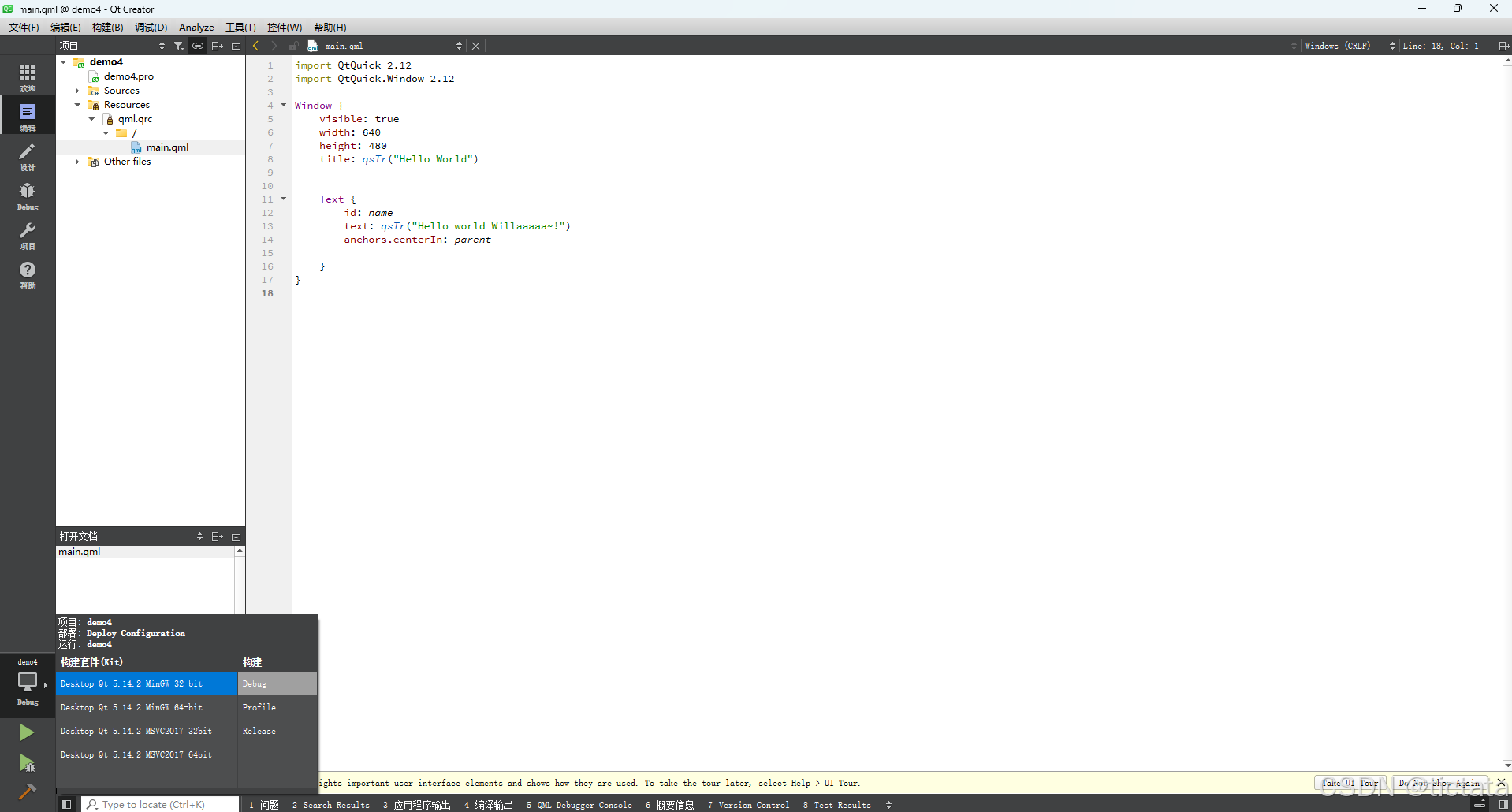Collapse the Resources folder
1512x812 pixels.
pos(77,105)
